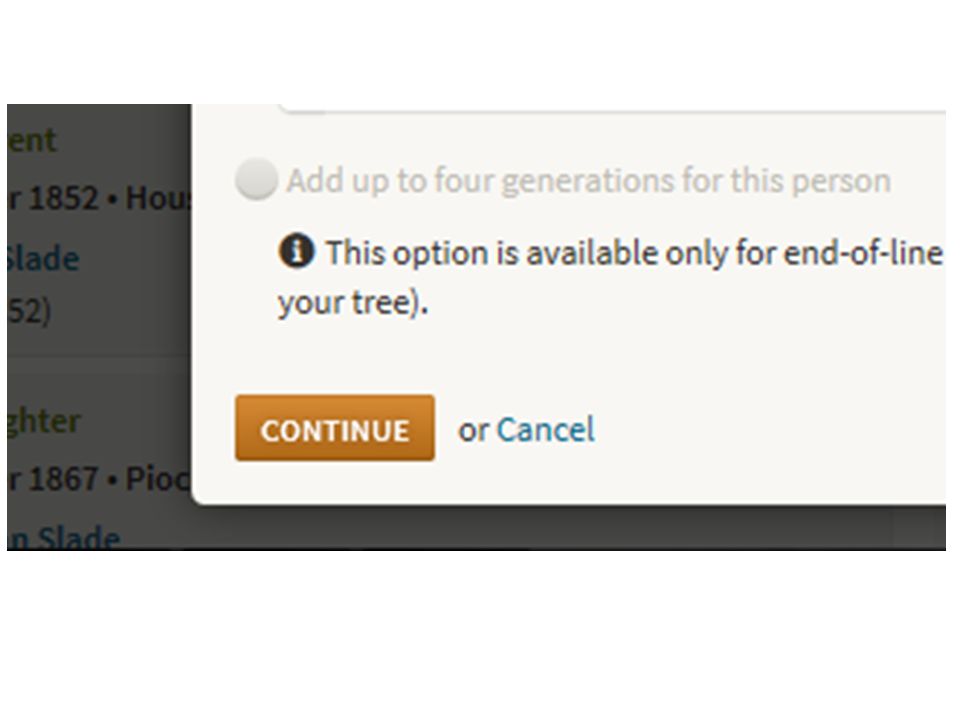Click the partially hidden 'ent' heading
Screen dimensions: 960x720
tap(32, 140)
